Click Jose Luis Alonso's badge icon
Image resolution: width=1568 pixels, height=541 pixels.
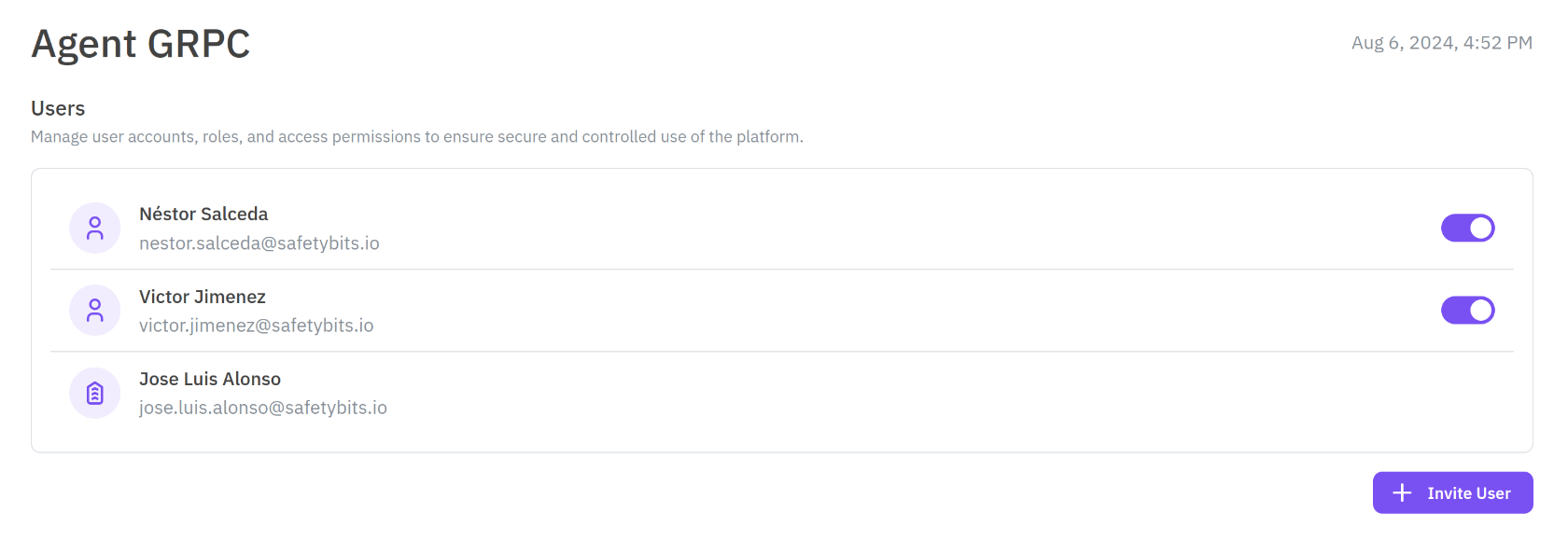click(95, 394)
